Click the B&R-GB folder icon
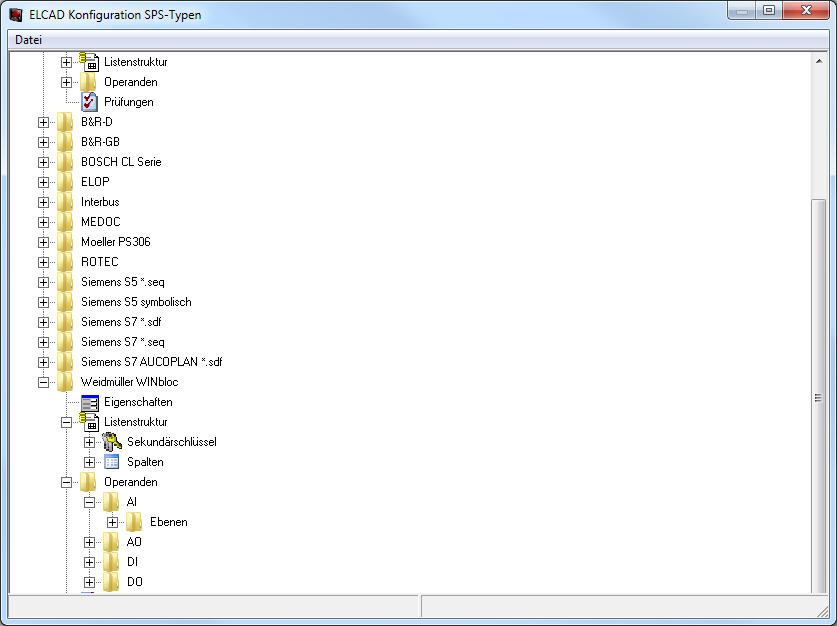Screen dimensions: 837x626 (x=65, y=142)
